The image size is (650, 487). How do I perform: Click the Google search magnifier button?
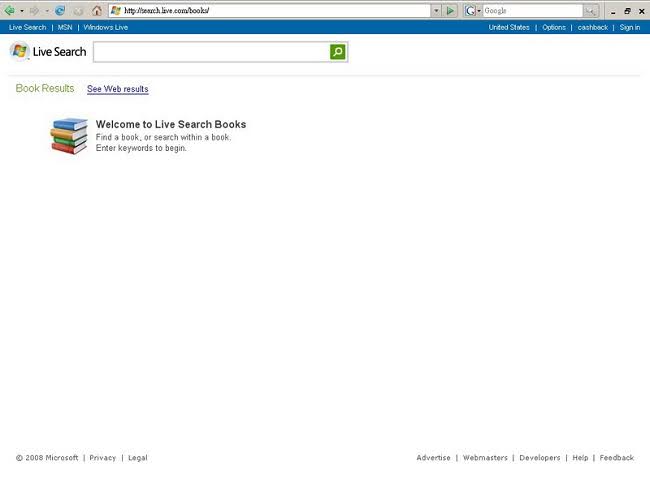[590, 10]
